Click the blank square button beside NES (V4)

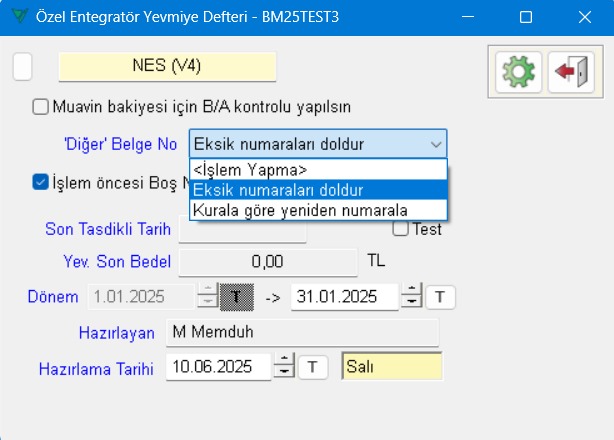pos(22,67)
